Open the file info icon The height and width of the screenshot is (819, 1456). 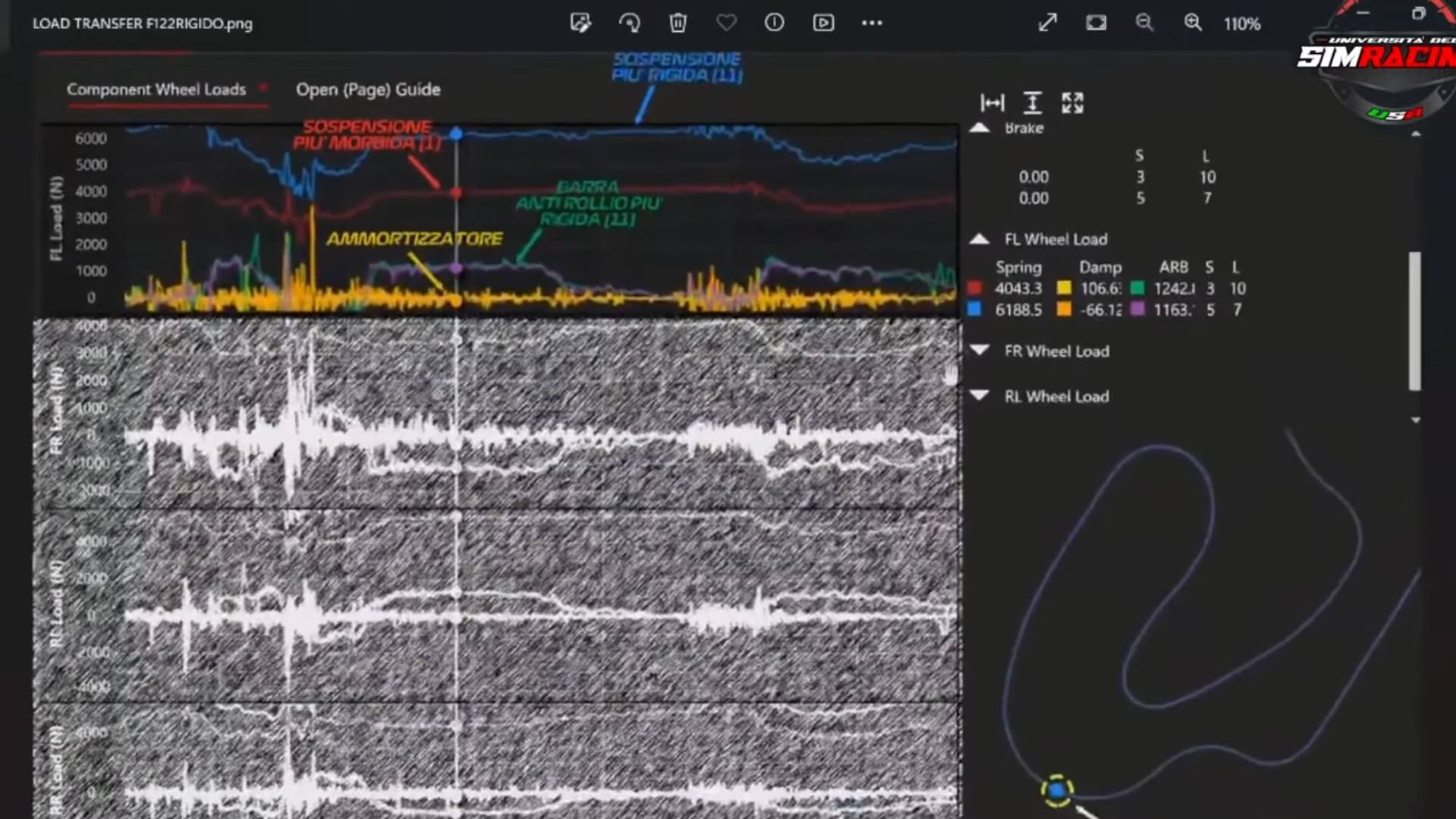click(x=774, y=23)
